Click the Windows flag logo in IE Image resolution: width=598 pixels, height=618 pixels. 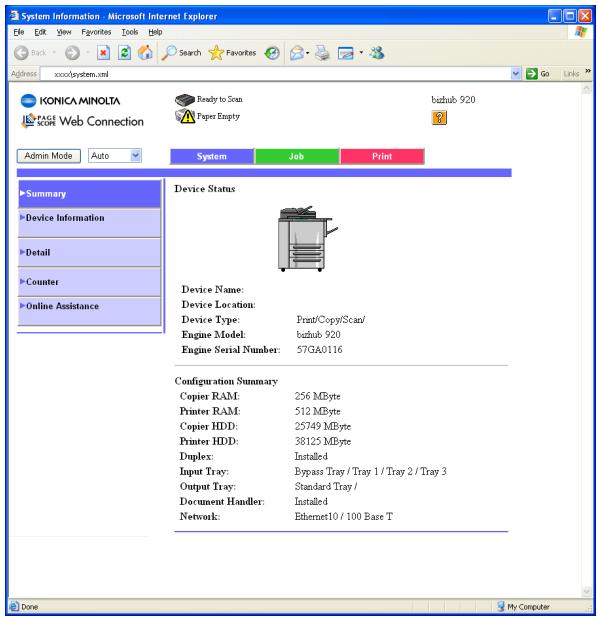click(x=581, y=32)
